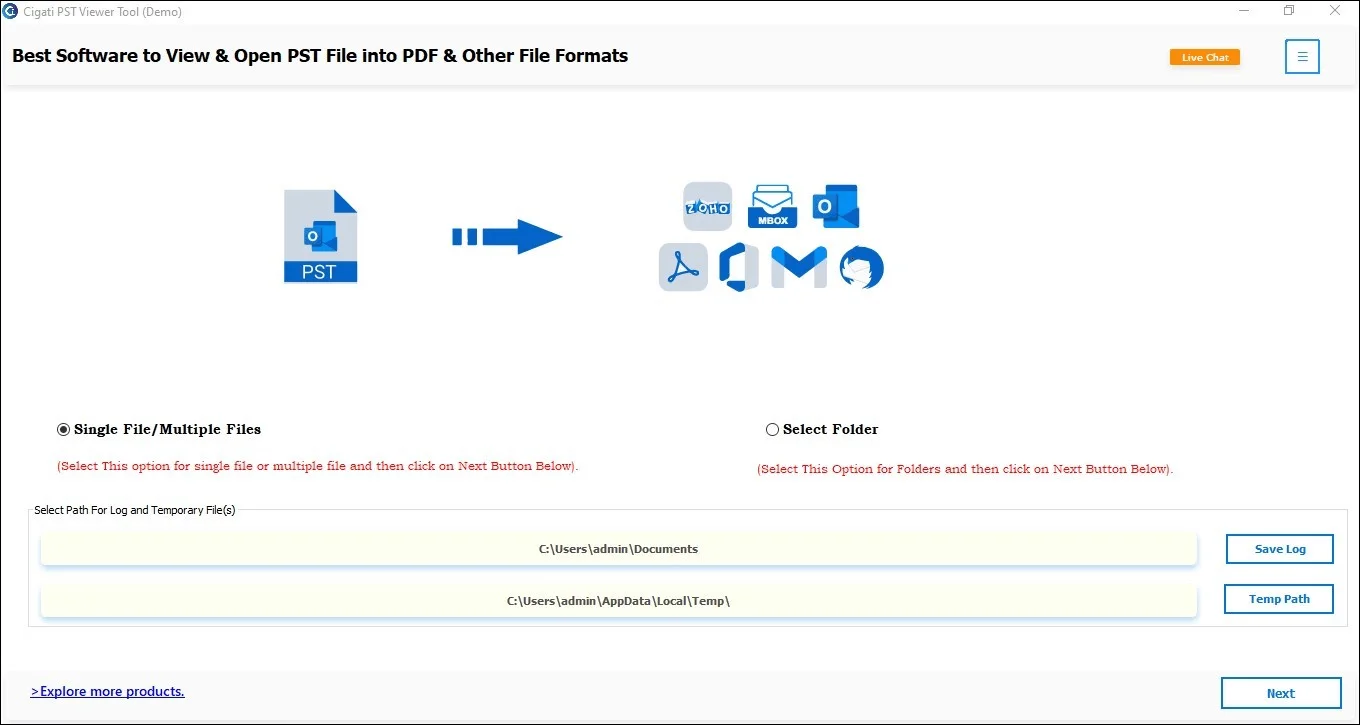Click the Office 365 icon

click(740, 267)
